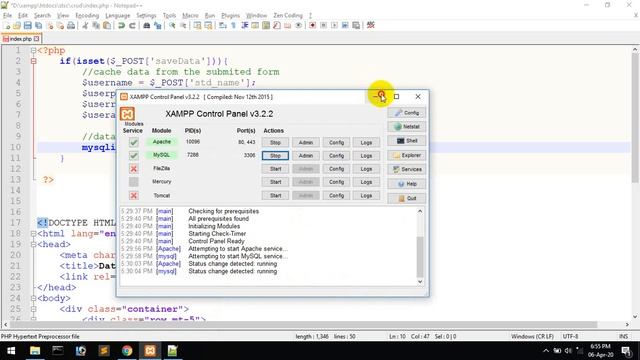The width and height of the screenshot is (640, 360).
Task: Click the FileZilla service red X box
Action: tap(133, 169)
